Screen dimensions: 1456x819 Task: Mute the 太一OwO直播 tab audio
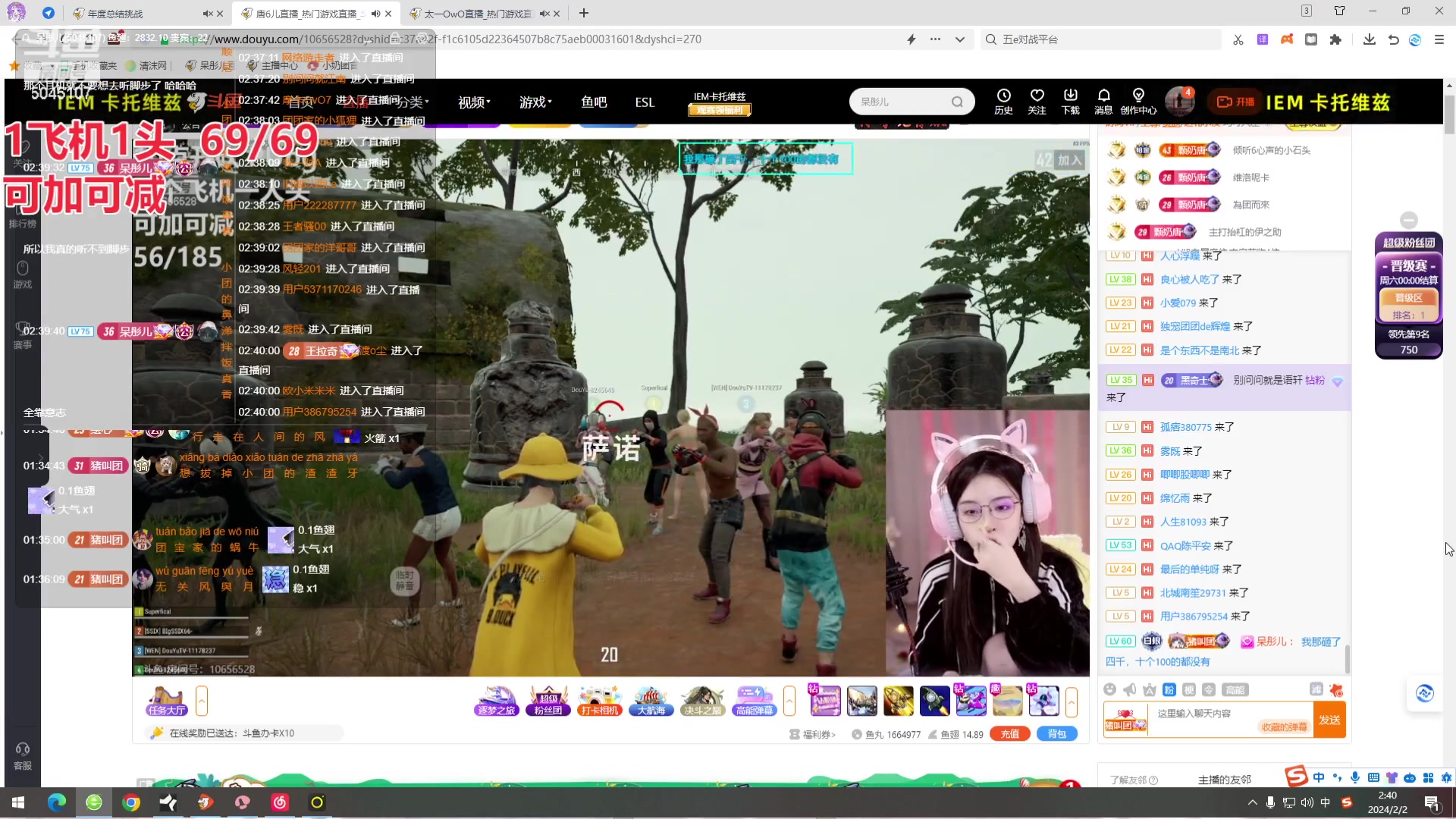[x=544, y=14]
